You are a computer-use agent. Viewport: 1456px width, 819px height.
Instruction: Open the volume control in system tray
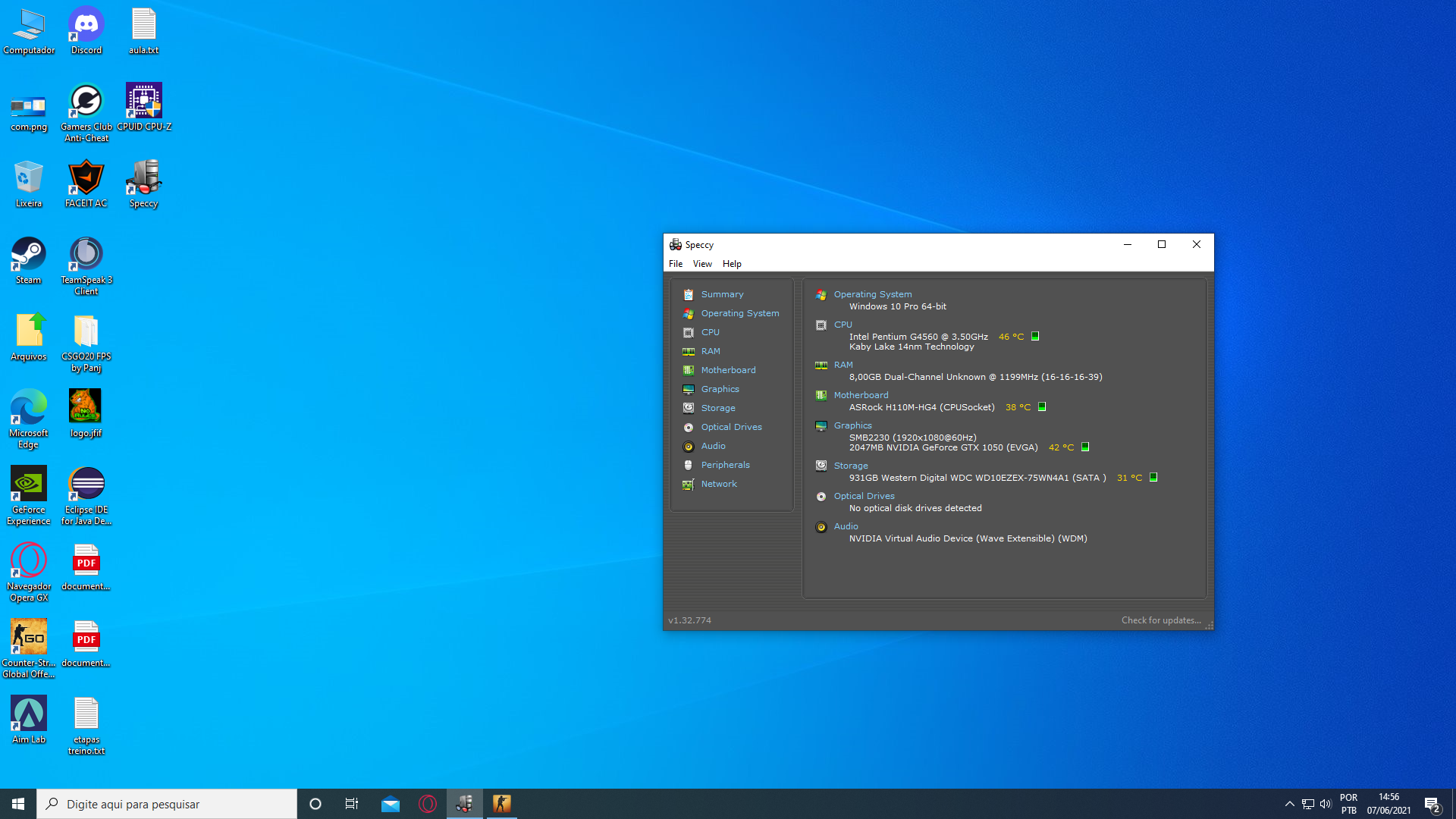(1326, 804)
